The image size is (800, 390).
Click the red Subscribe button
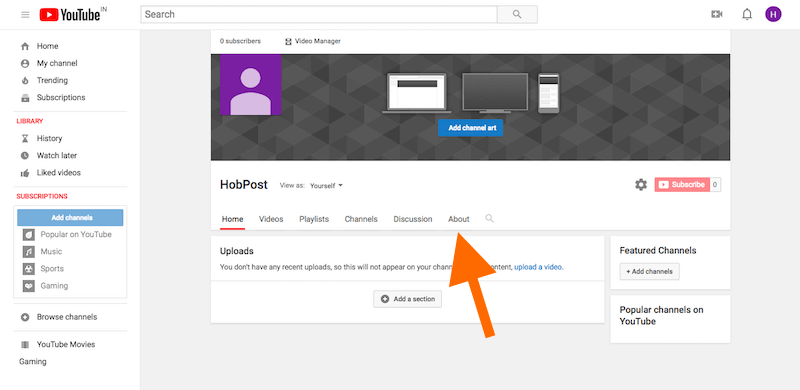[x=682, y=185]
